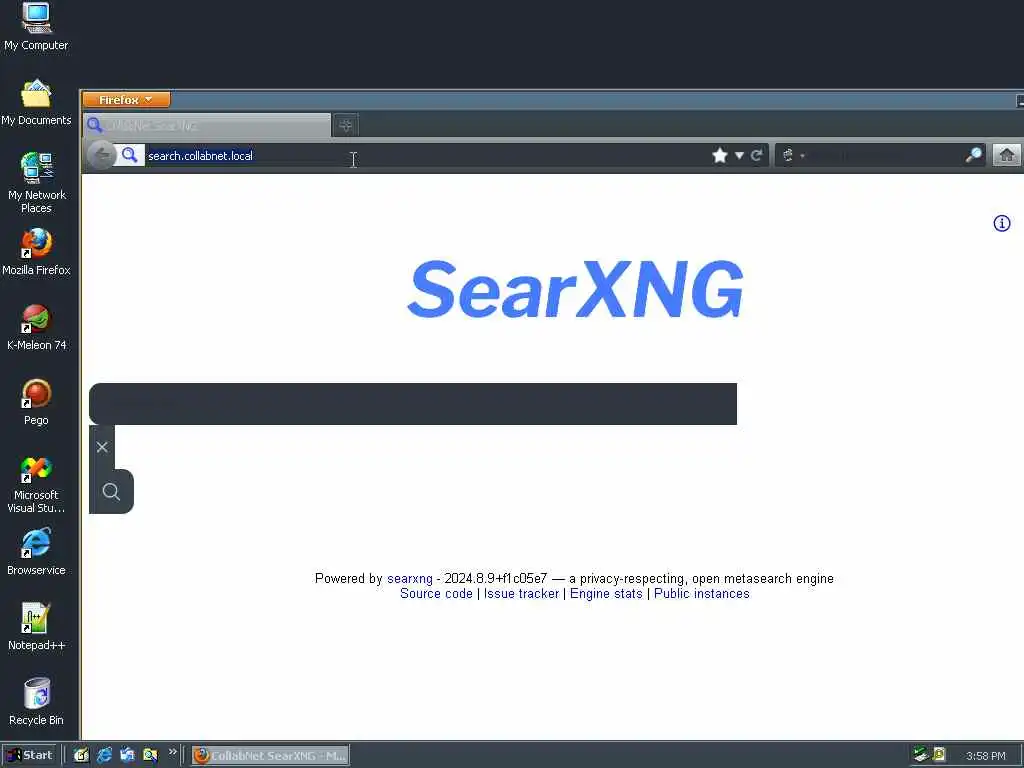The height and width of the screenshot is (768, 1024).
Task: Open My Network Places desktop icon
Action: coord(36,183)
